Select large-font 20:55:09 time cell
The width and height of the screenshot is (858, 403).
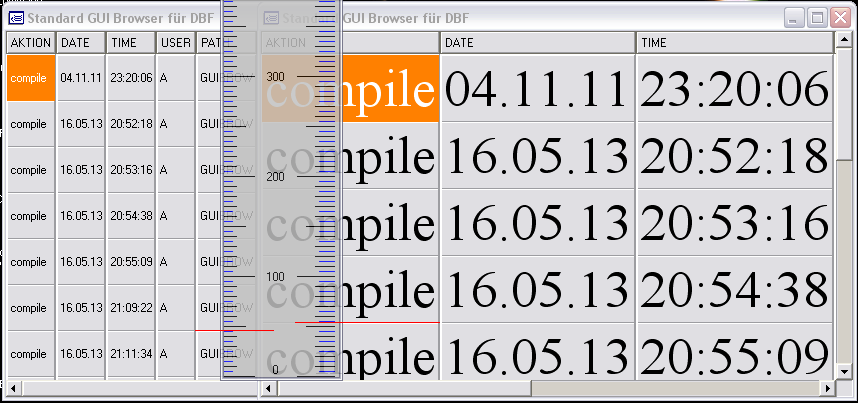[734, 352]
